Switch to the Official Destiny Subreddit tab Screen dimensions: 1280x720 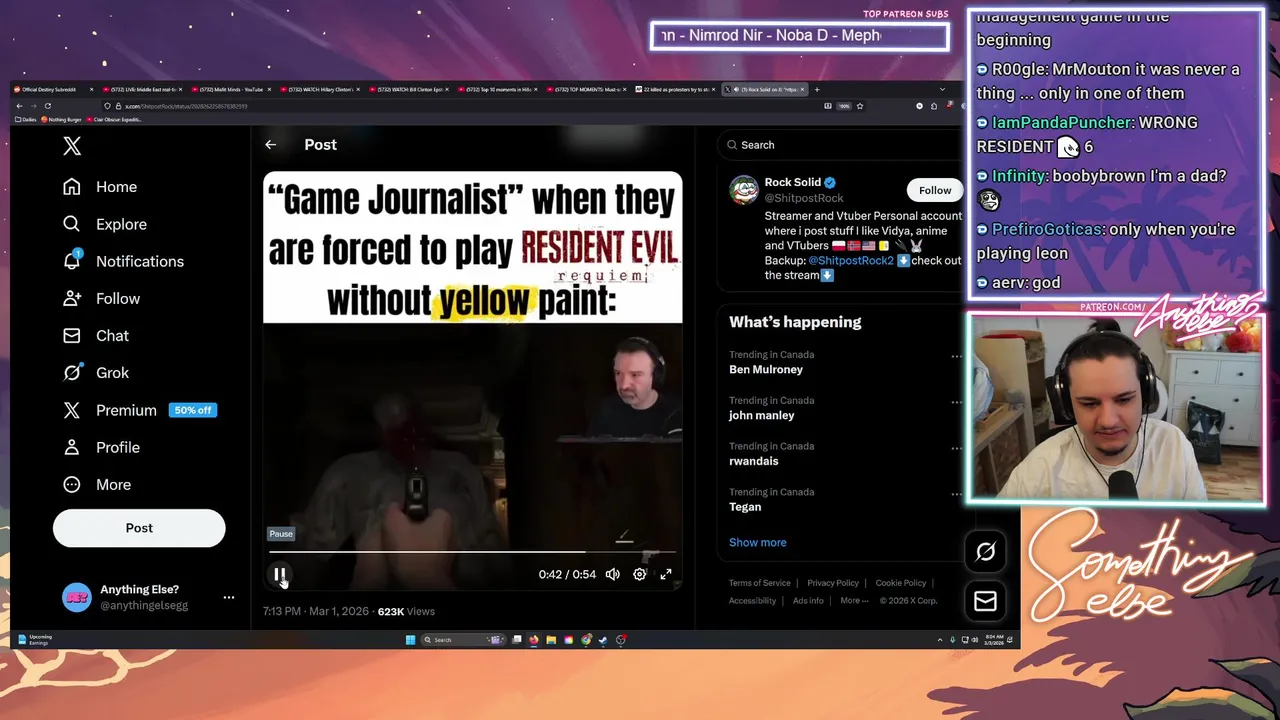[55, 89]
